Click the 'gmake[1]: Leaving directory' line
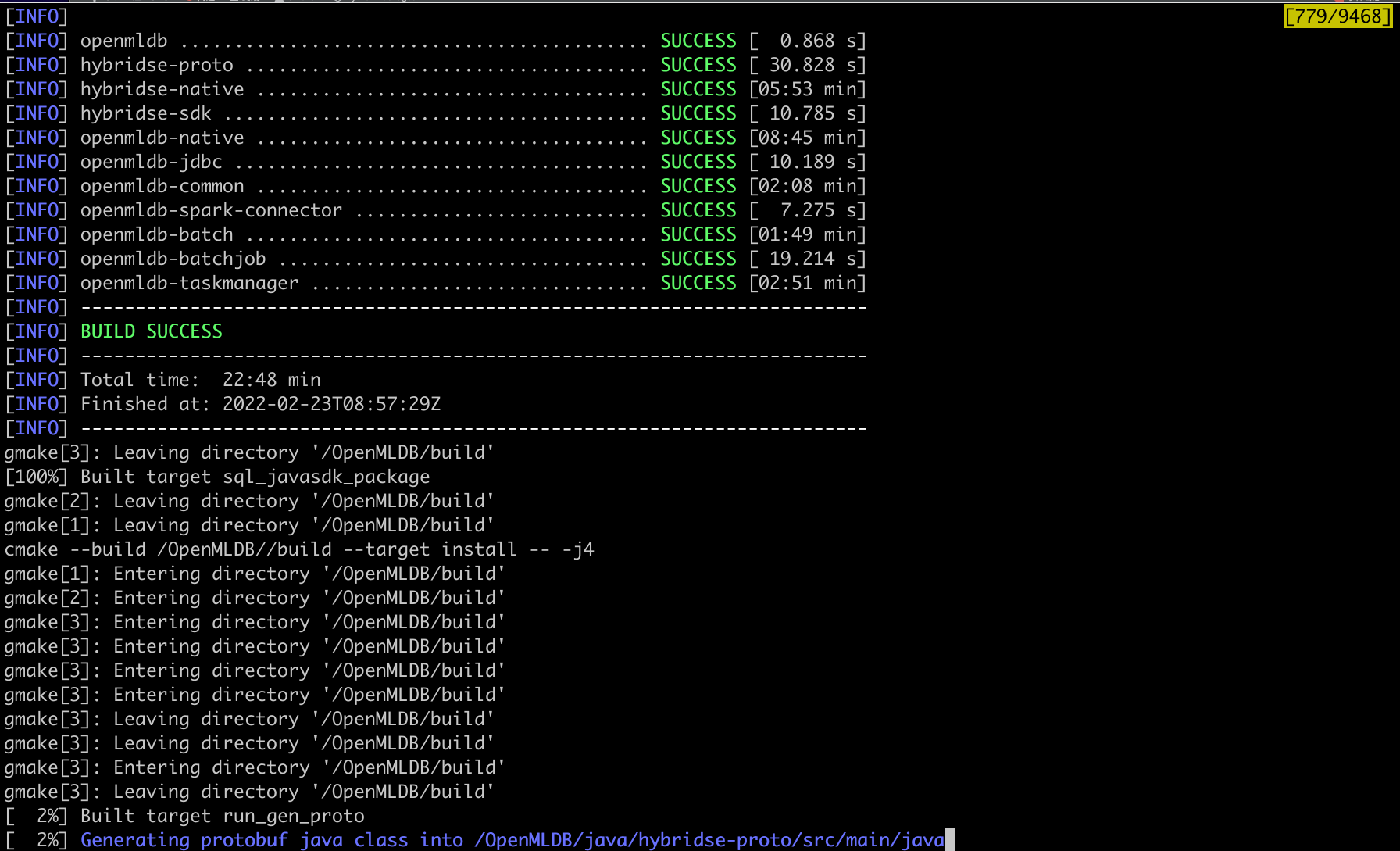The width and height of the screenshot is (1400, 851). point(249,525)
